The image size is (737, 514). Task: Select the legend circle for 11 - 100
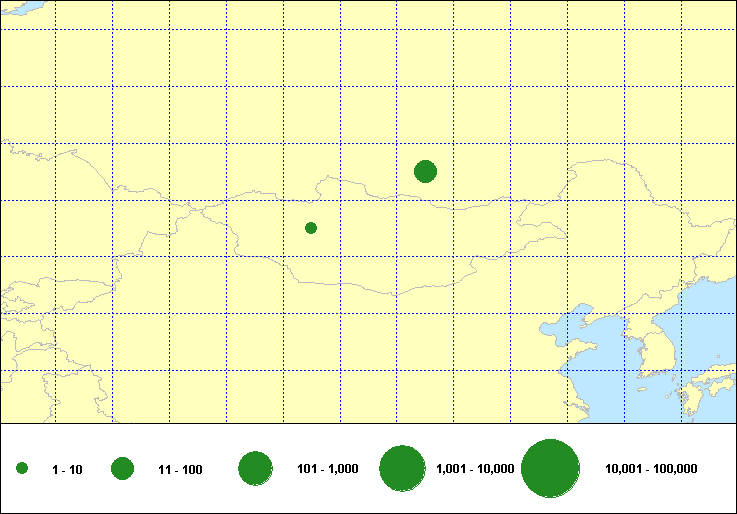pos(123,468)
